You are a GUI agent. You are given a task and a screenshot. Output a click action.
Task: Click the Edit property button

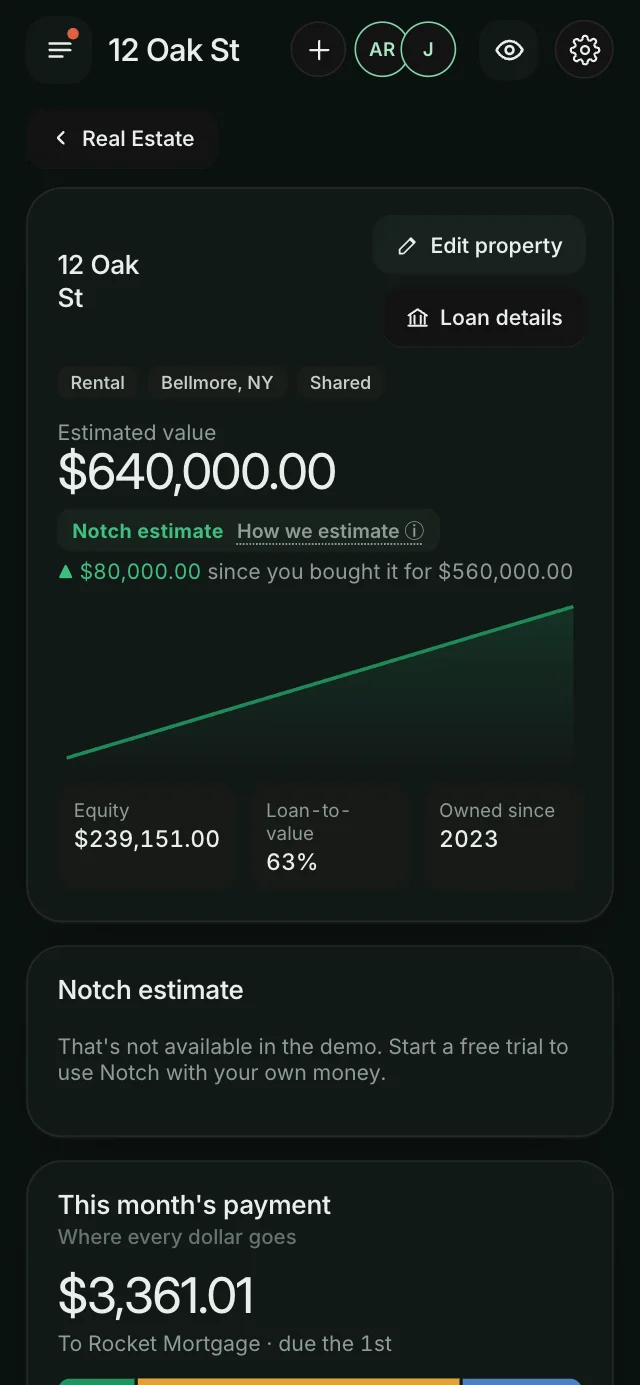479,246
